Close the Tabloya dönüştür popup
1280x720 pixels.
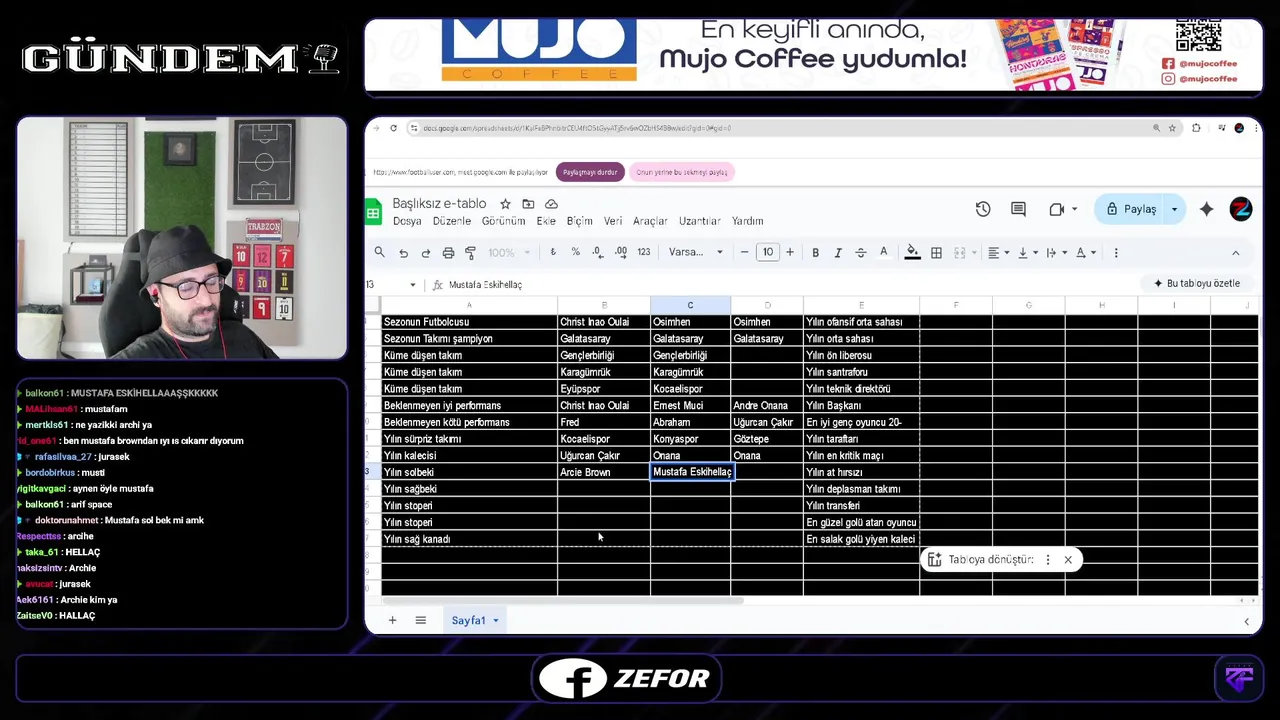point(1068,560)
